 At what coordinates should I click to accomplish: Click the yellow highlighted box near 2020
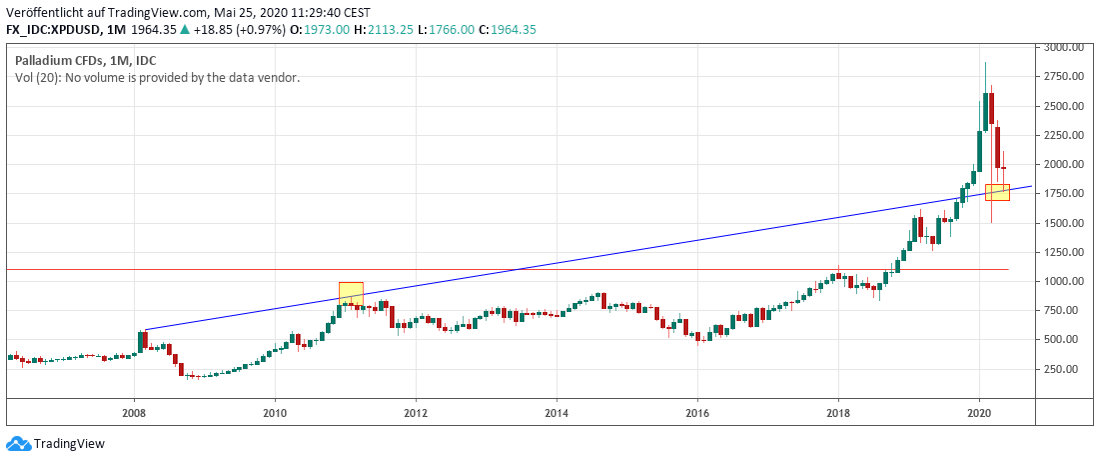point(997,192)
